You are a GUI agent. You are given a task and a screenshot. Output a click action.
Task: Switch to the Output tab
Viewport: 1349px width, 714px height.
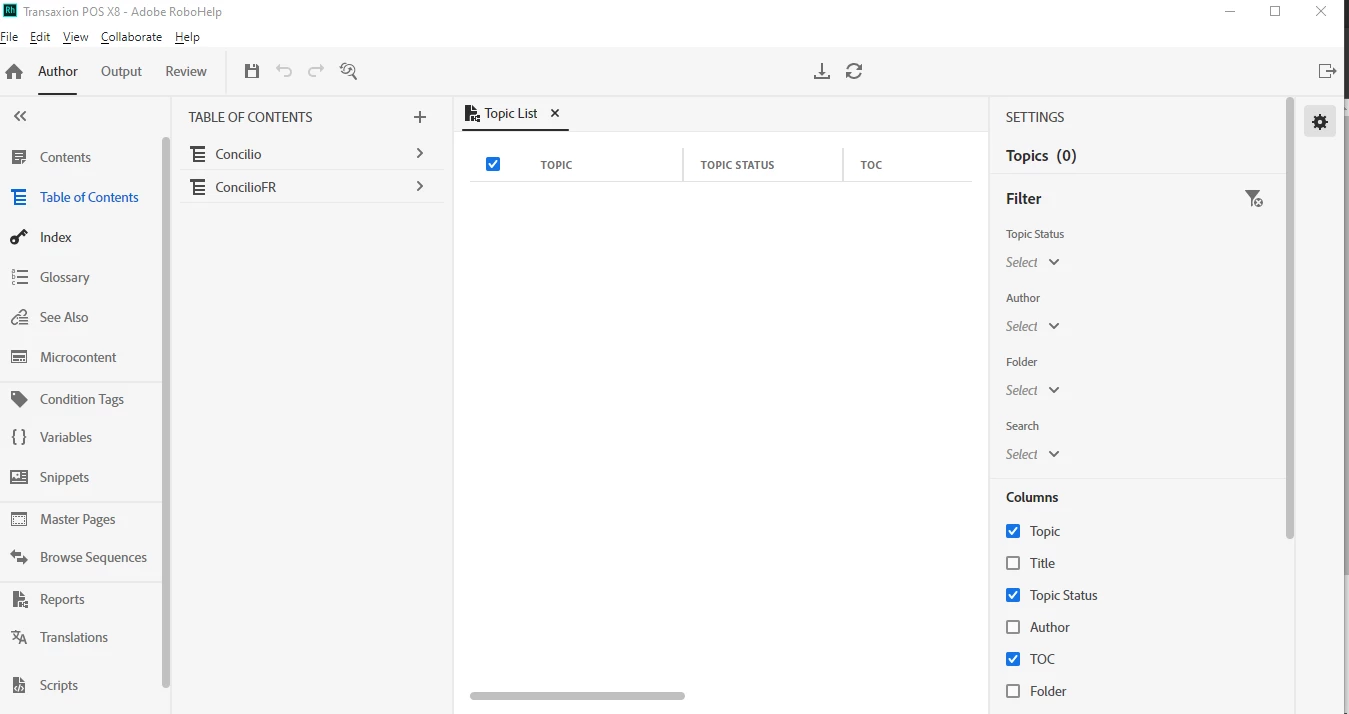121,71
